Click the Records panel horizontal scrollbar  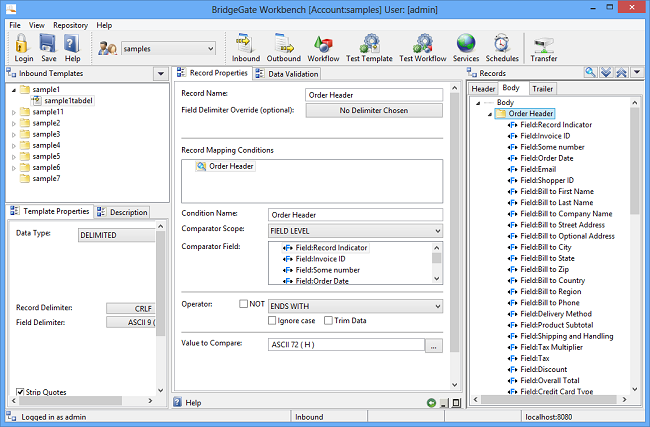click(x=550, y=399)
